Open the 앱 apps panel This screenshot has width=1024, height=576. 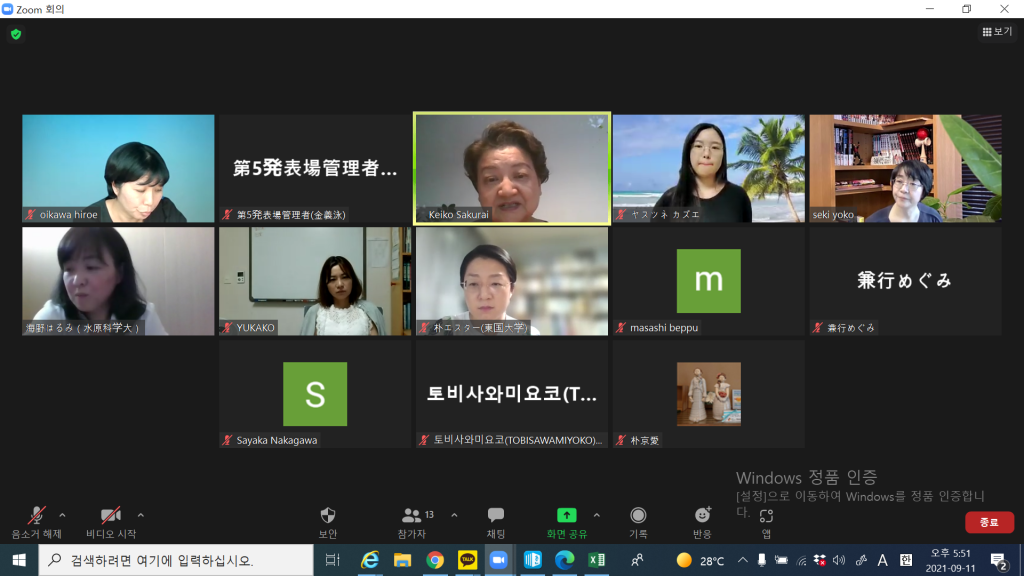[x=766, y=522]
